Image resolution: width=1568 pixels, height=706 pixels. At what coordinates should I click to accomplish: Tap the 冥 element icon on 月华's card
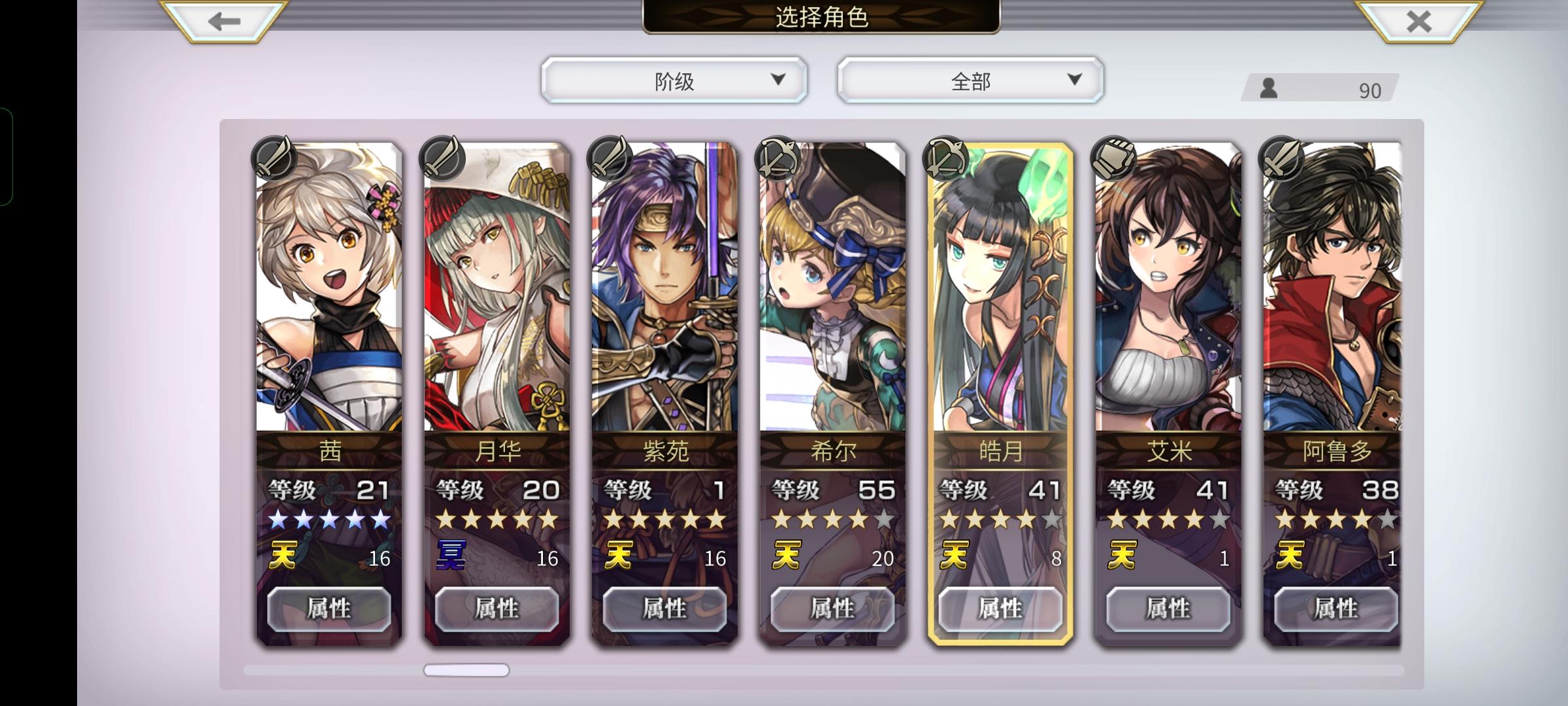pyautogui.click(x=451, y=556)
